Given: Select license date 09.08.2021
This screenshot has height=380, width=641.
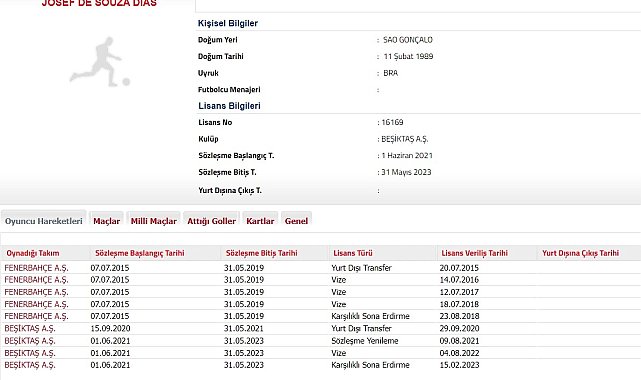Looking at the screenshot, I should [x=459, y=341].
